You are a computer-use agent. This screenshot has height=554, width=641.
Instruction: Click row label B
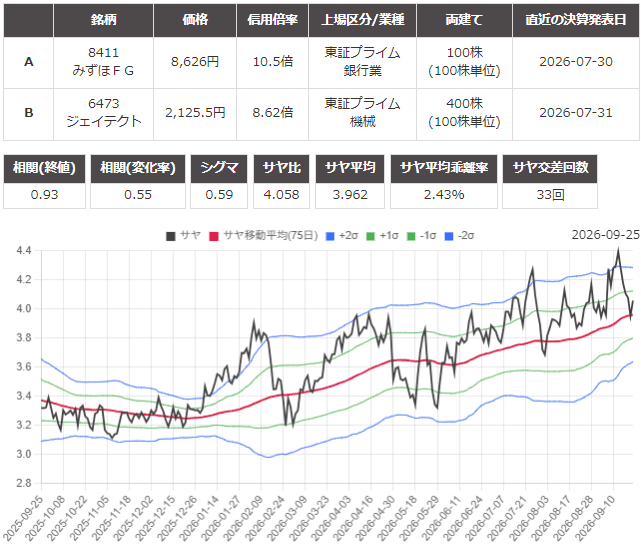click(x=29, y=113)
